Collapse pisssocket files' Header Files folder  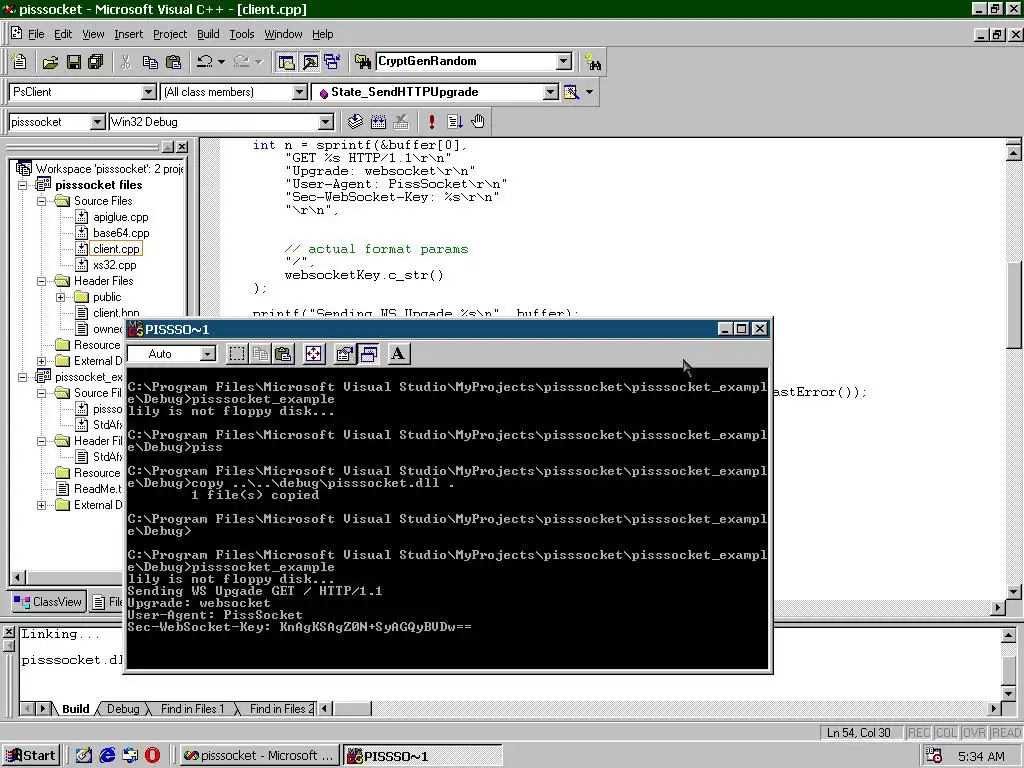(42, 281)
